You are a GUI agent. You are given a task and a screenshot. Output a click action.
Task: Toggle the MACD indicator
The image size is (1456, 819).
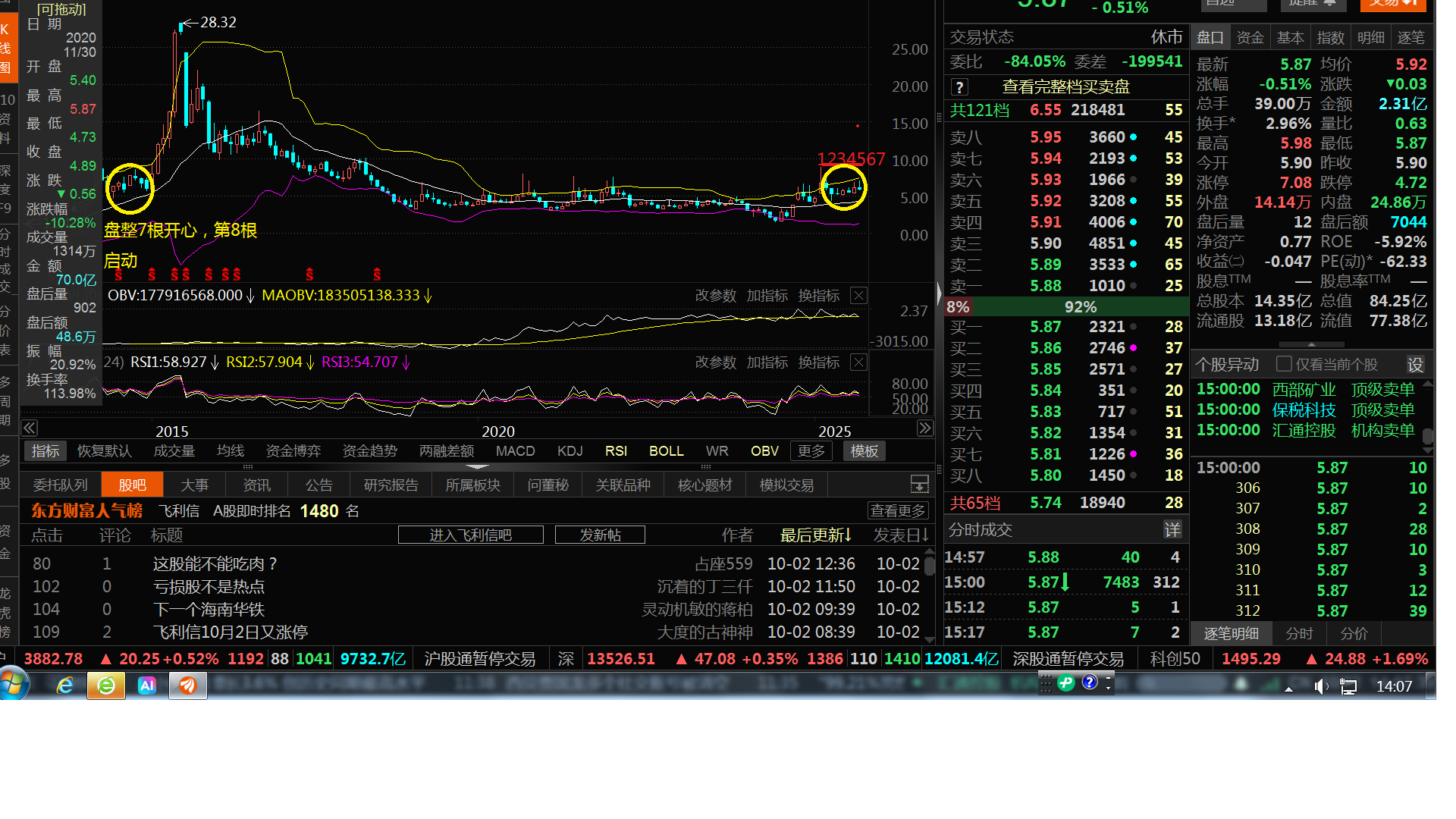[x=515, y=451]
